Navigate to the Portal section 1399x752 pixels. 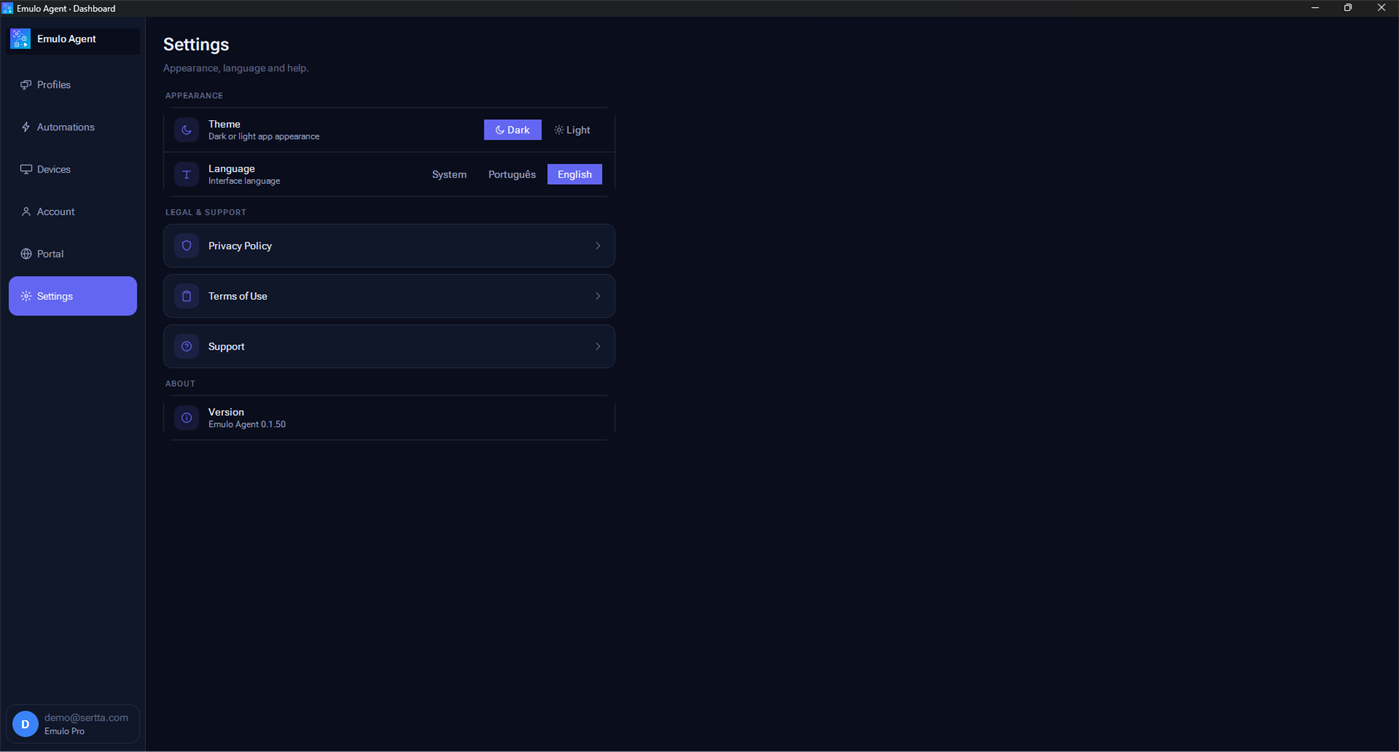pos(73,254)
